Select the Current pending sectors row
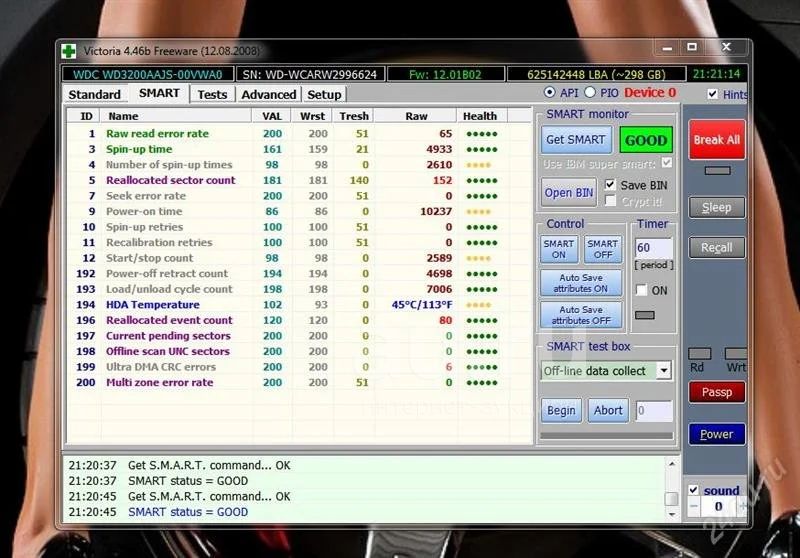 (x=298, y=336)
